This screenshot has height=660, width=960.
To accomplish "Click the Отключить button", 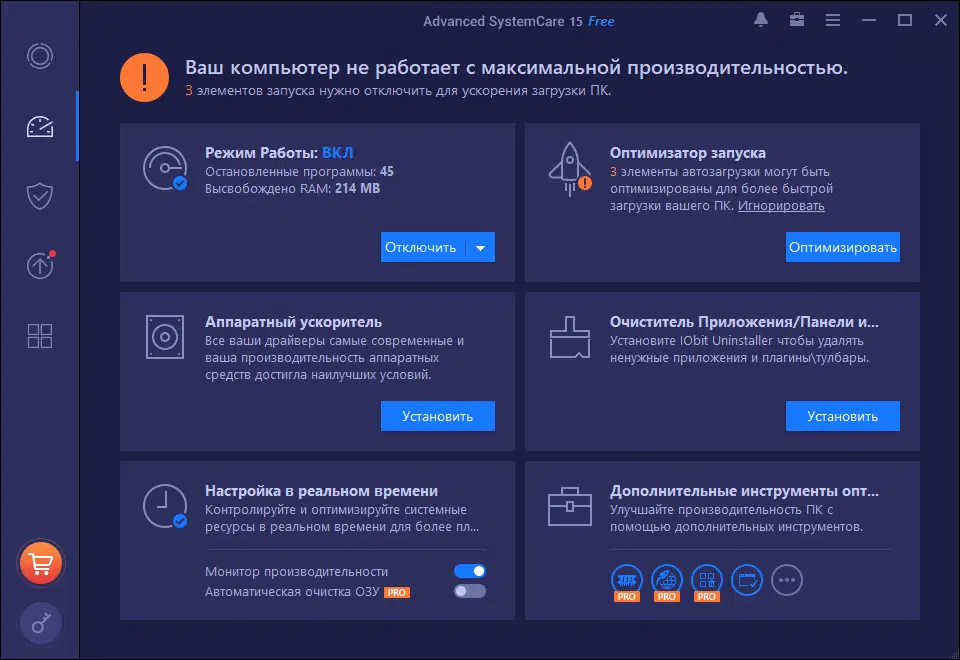I will point(423,247).
